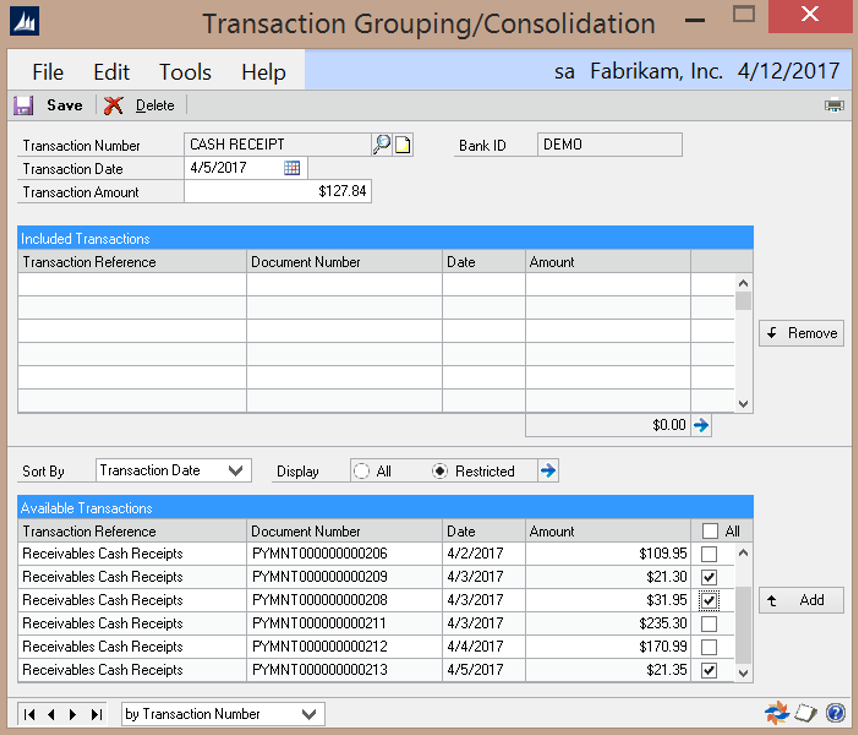The image size is (858, 735).
Task: Open the by Transaction Number dropdown
Action: tap(309, 714)
